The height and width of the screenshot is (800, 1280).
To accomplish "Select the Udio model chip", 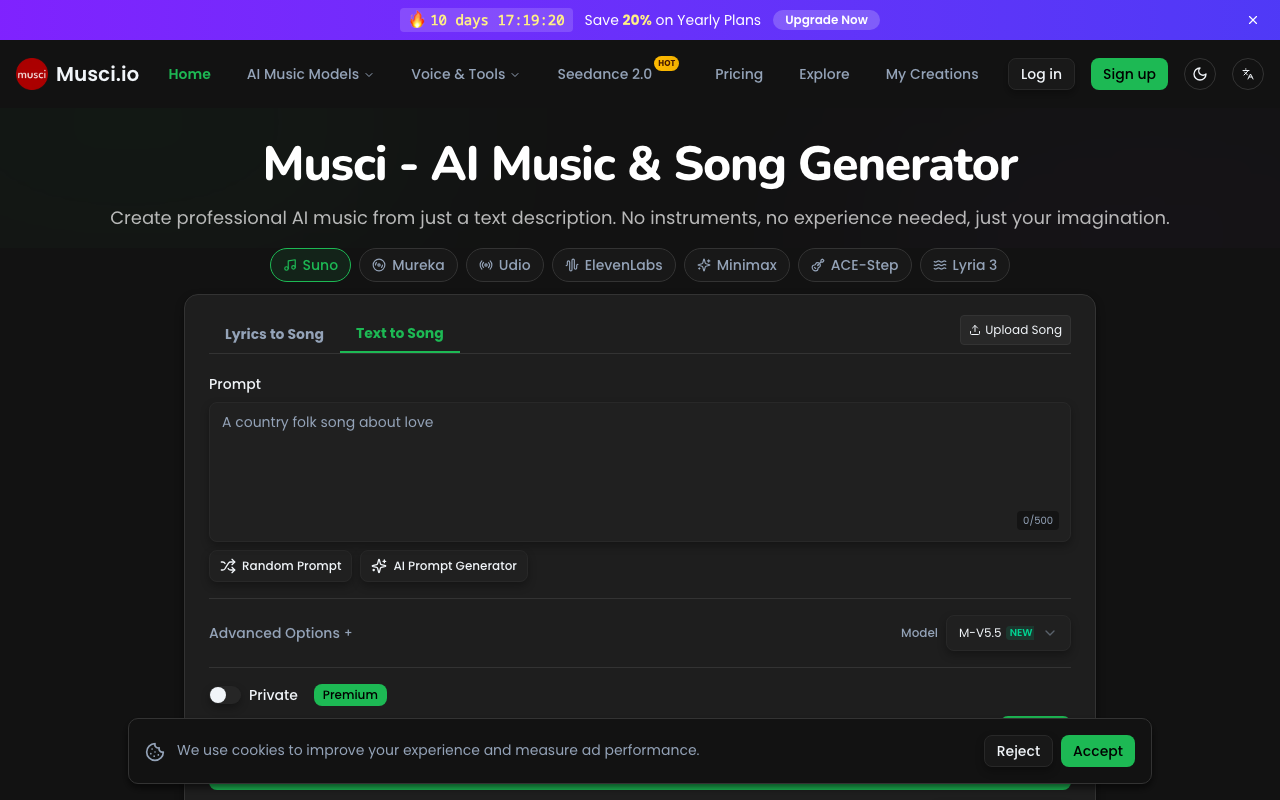I will [x=505, y=265].
